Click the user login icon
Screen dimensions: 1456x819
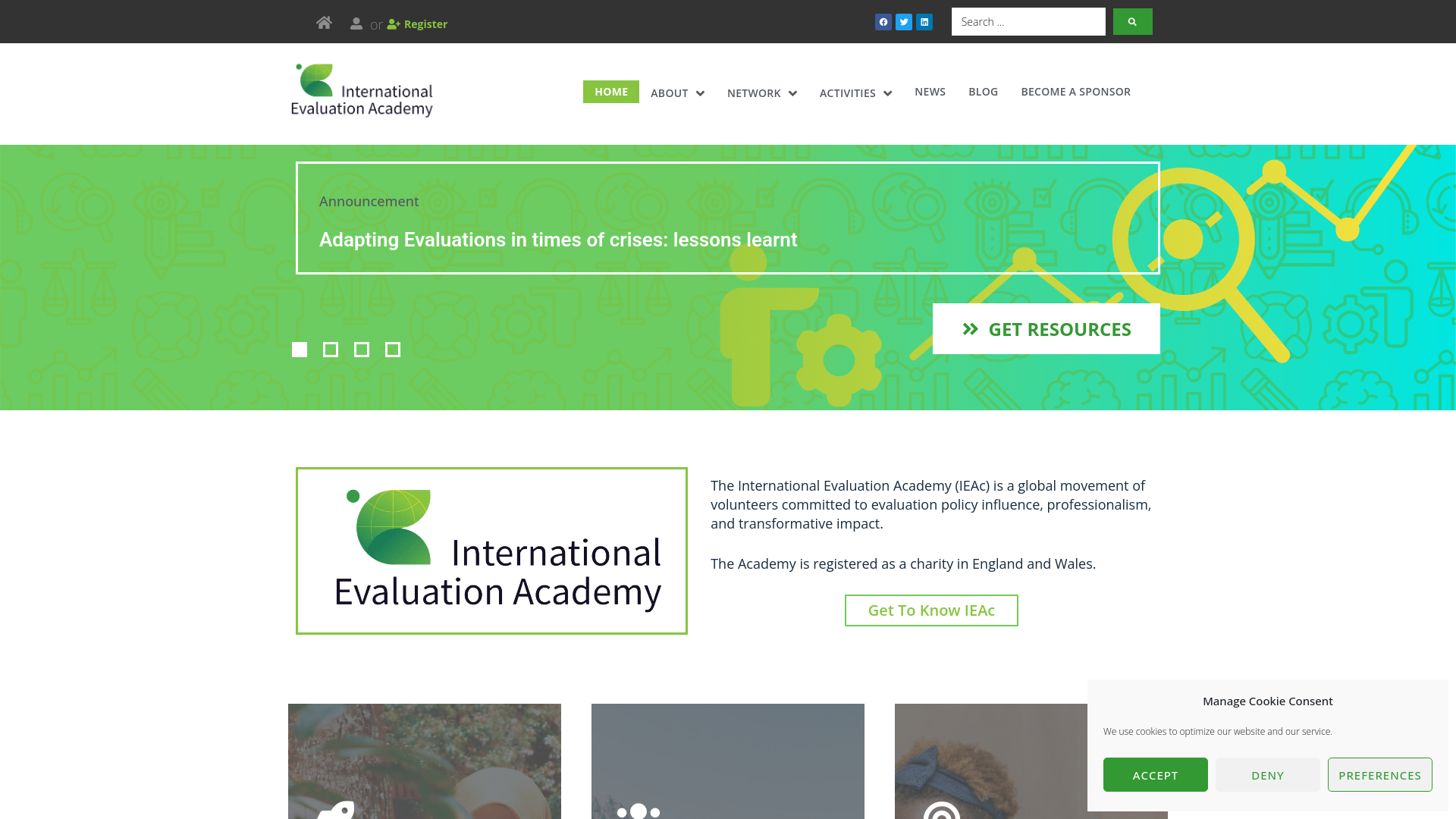pyautogui.click(x=356, y=24)
